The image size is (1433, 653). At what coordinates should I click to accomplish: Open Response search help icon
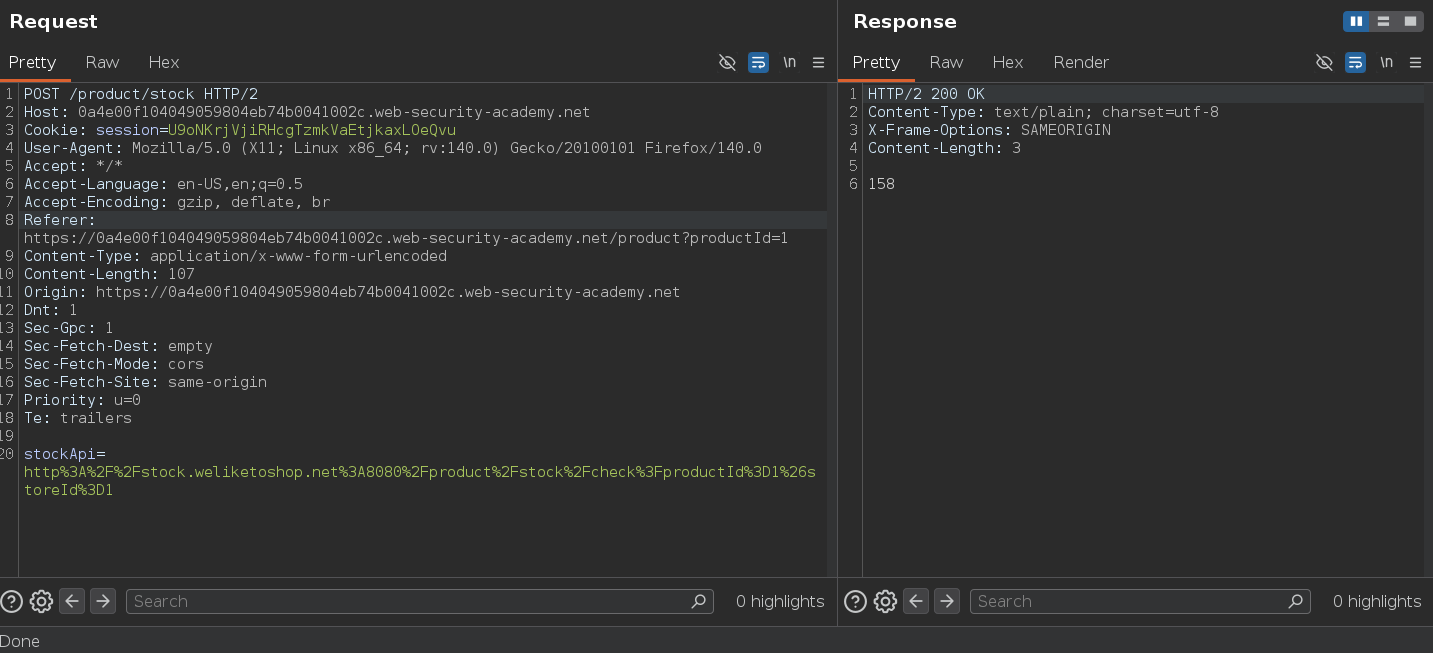[855, 601]
